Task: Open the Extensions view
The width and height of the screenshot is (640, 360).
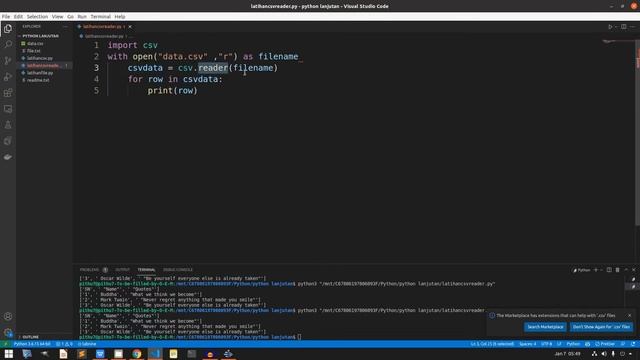Action: (8, 93)
